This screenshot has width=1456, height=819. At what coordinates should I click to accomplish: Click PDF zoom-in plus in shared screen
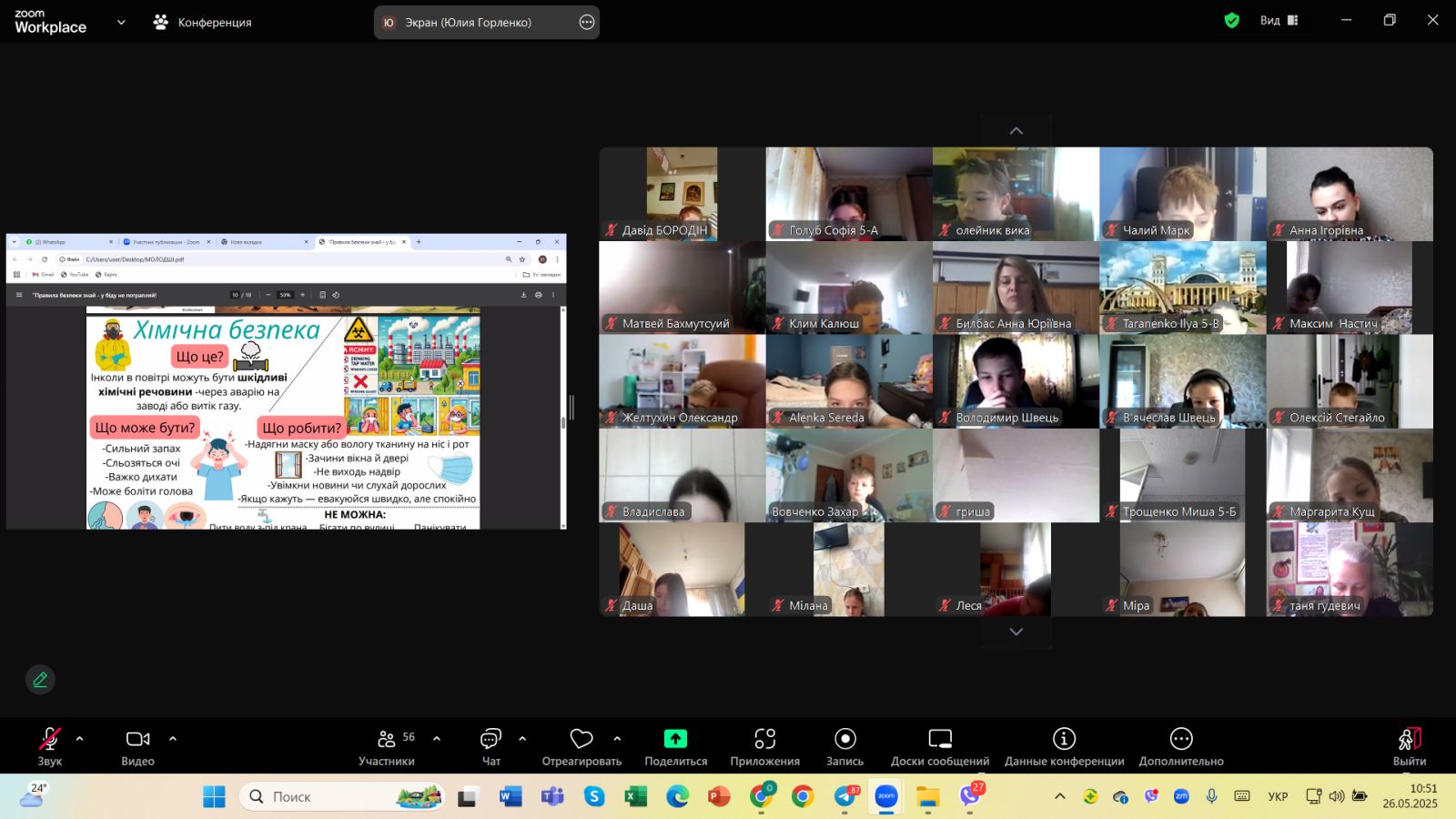click(302, 295)
